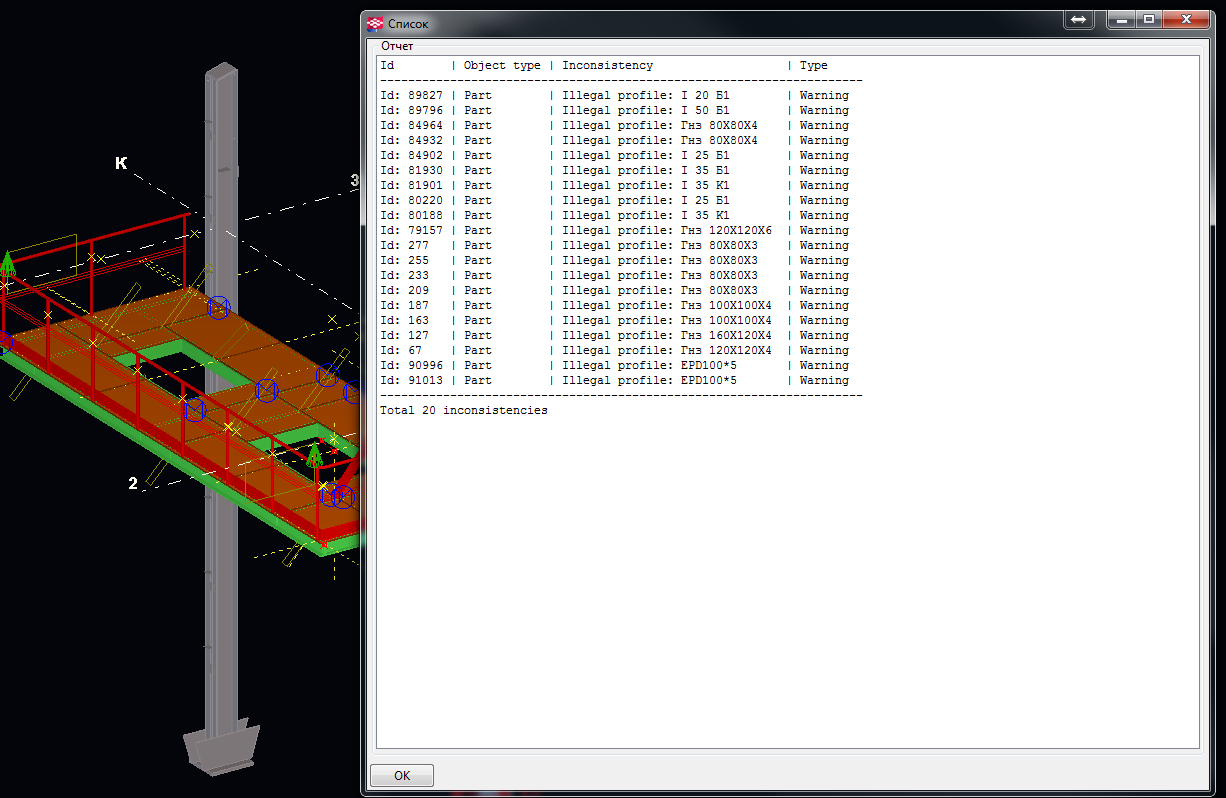Click the OK button

[402, 775]
